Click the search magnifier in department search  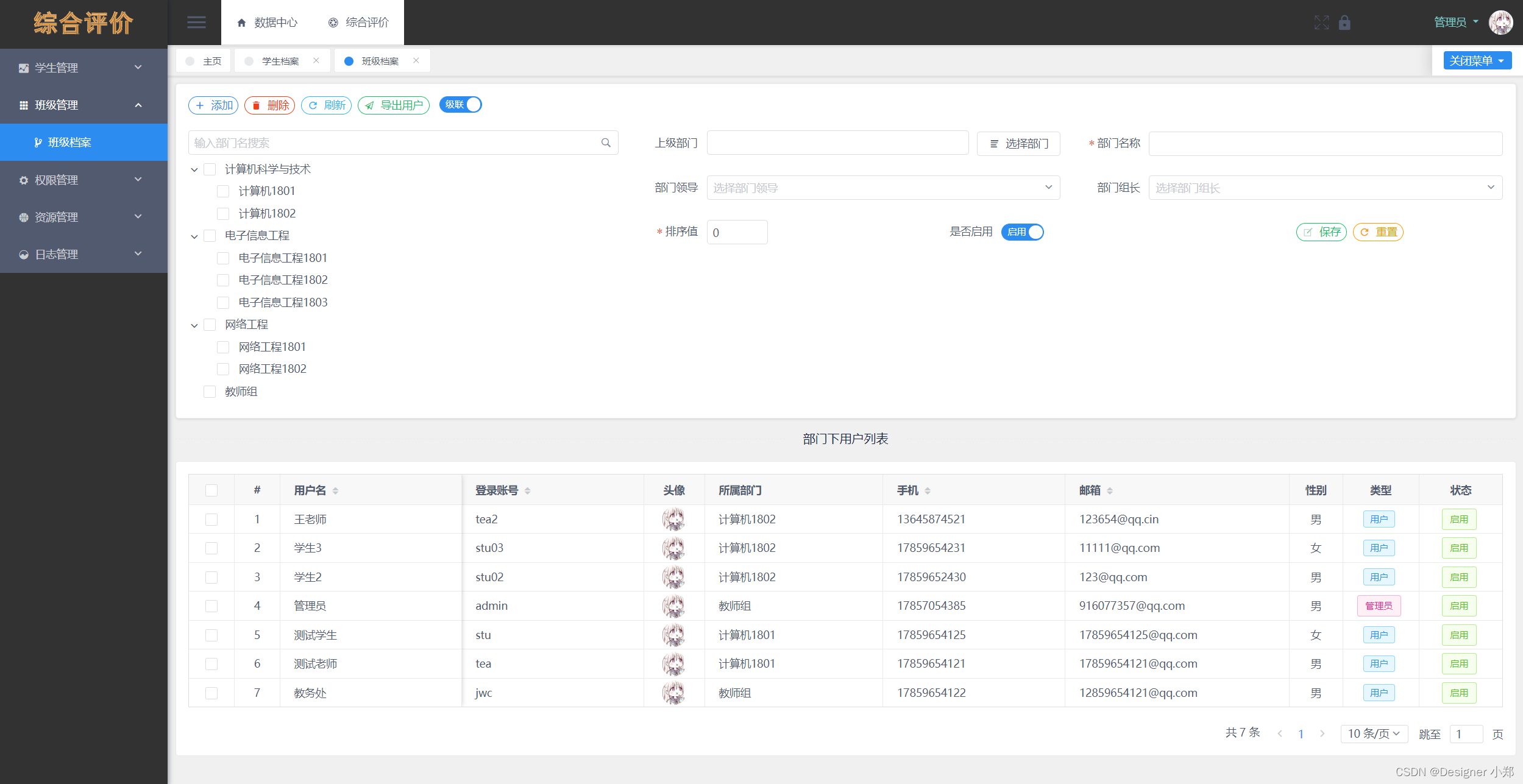(606, 143)
